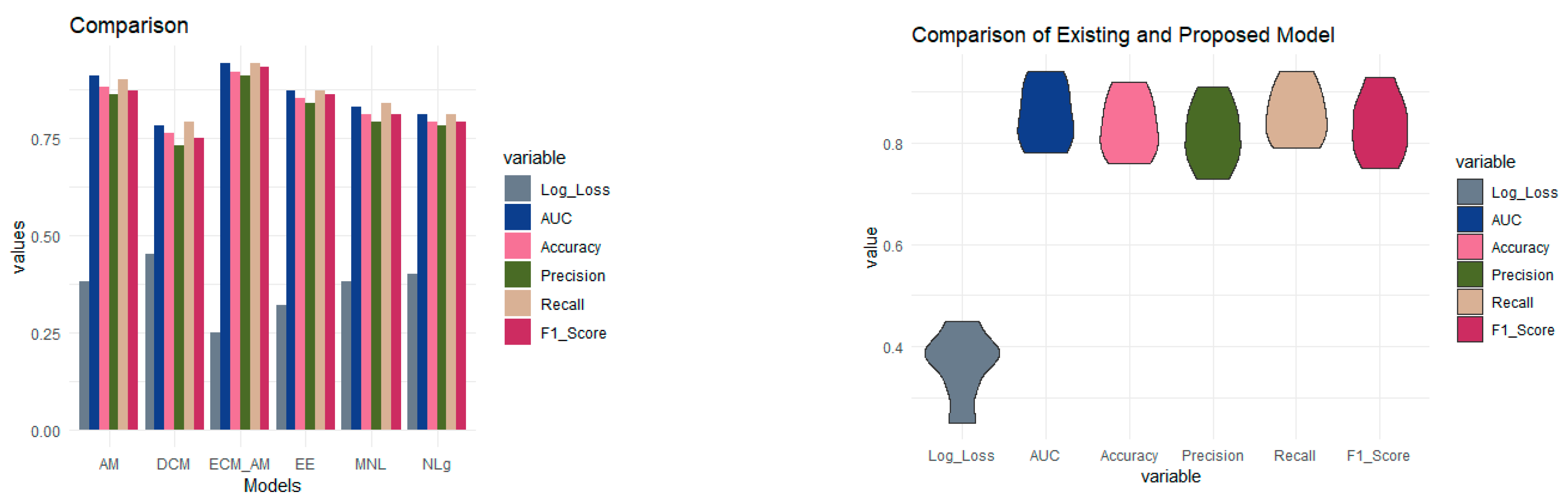
Task: Select the AUC swatch in the violin plot legend
Action: click(1469, 220)
